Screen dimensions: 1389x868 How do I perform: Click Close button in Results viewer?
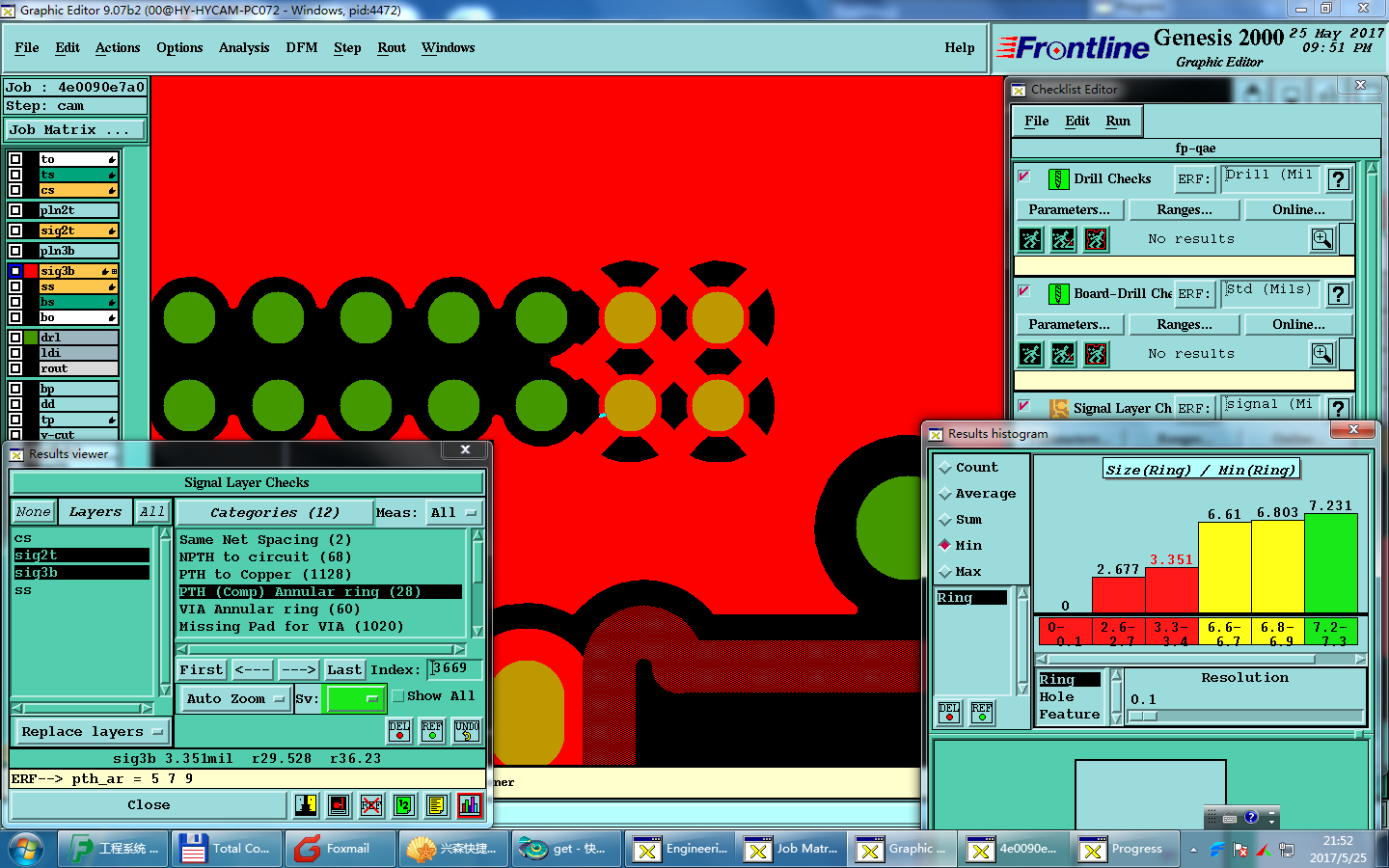pyautogui.click(x=149, y=805)
